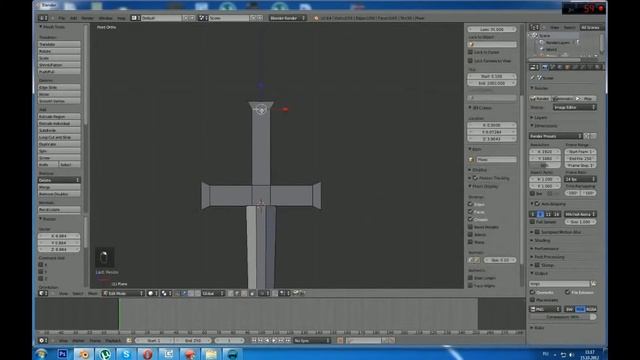Adjust the Compression slider in Output panel
Screen dimensions: 640x360
(563, 317)
